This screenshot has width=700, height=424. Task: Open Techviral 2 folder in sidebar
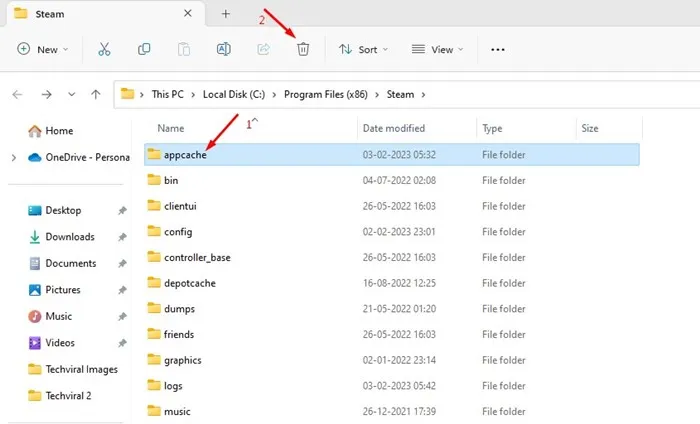click(x=59, y=395)
